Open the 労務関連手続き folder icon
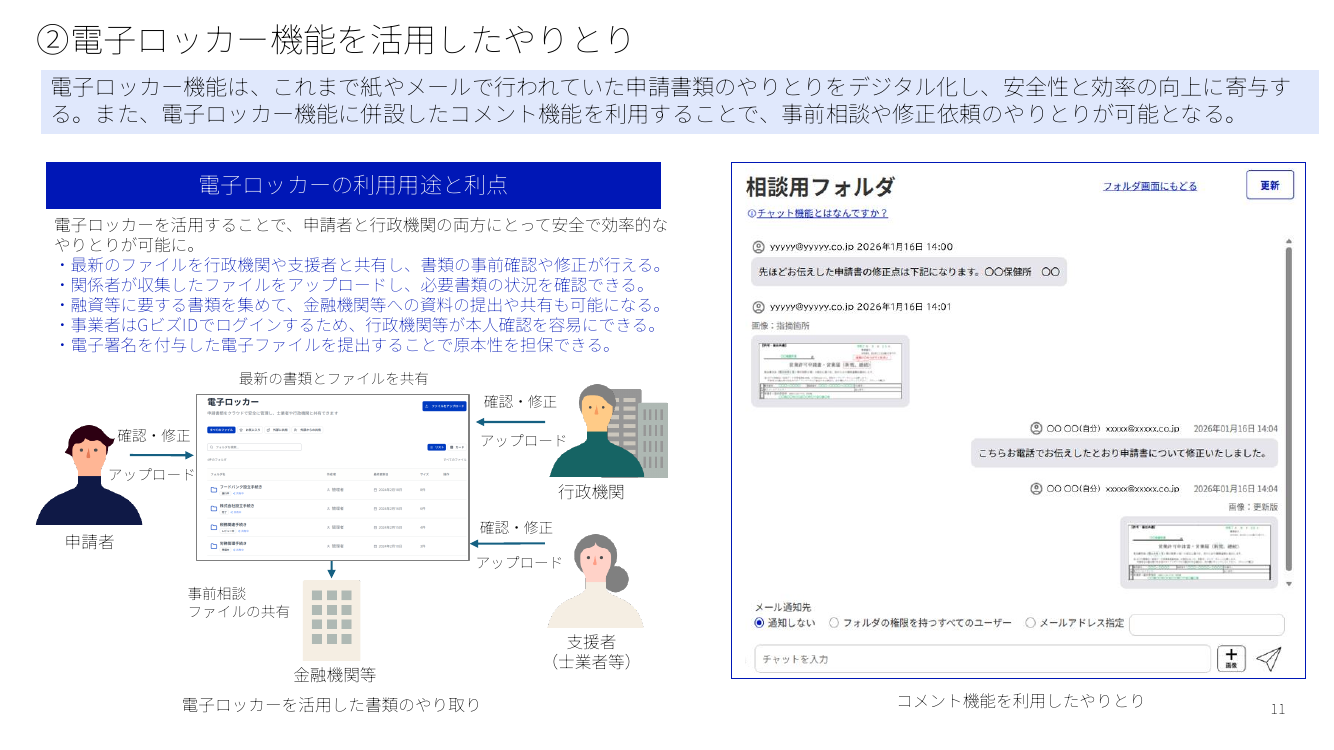Image resolution: width=1334 pixels, height=750 pixels. (x=214, y=546)
